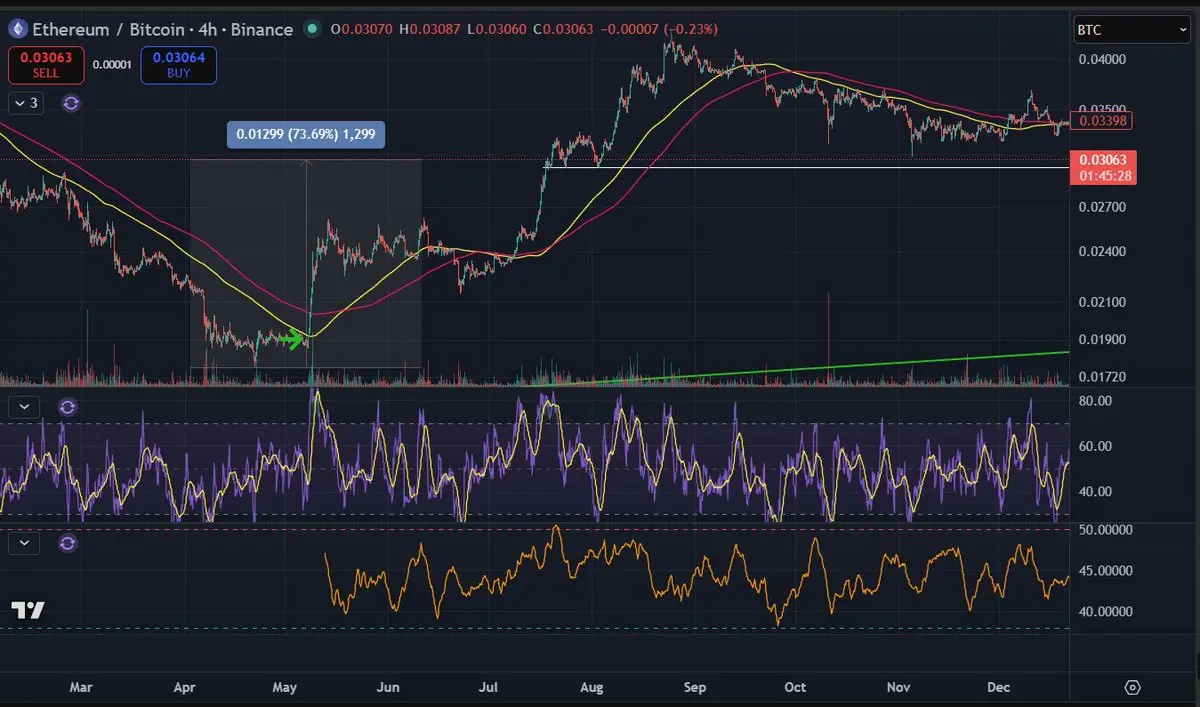The width and height of the screenshot is (1200, 707).
Task: Click the 0.01720 price axis label
Action: click(x=1102, y=378)
